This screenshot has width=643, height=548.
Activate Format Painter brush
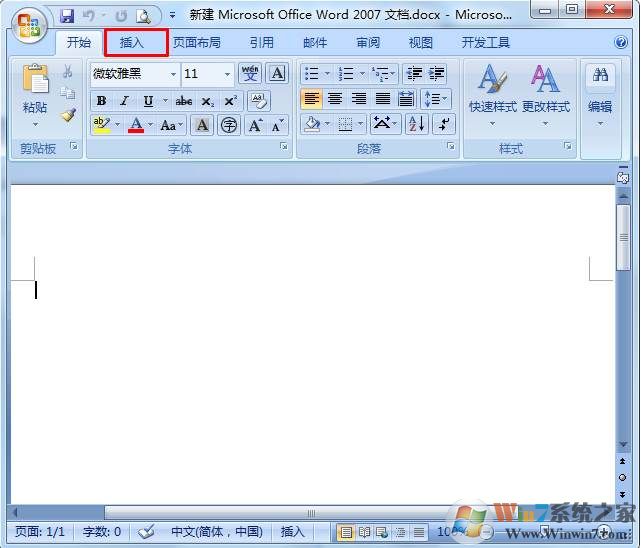(x=68, y=115)
